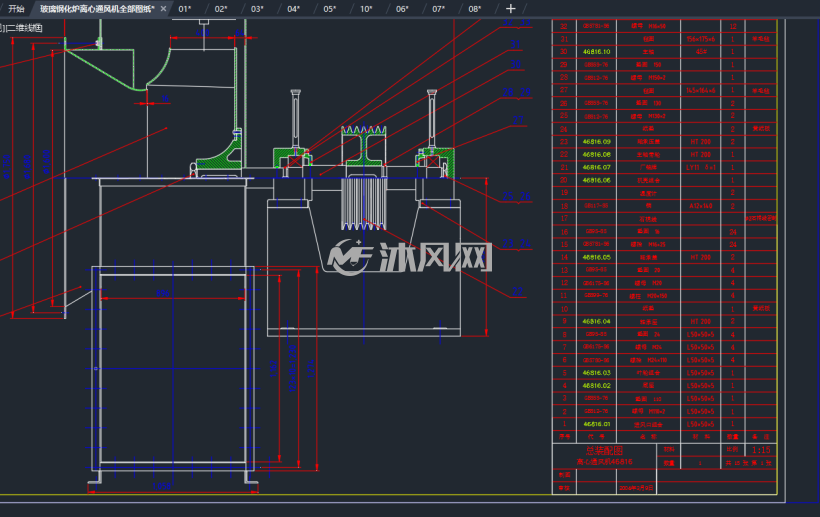Select part code 46816.08 in parts table

(596, 155)
